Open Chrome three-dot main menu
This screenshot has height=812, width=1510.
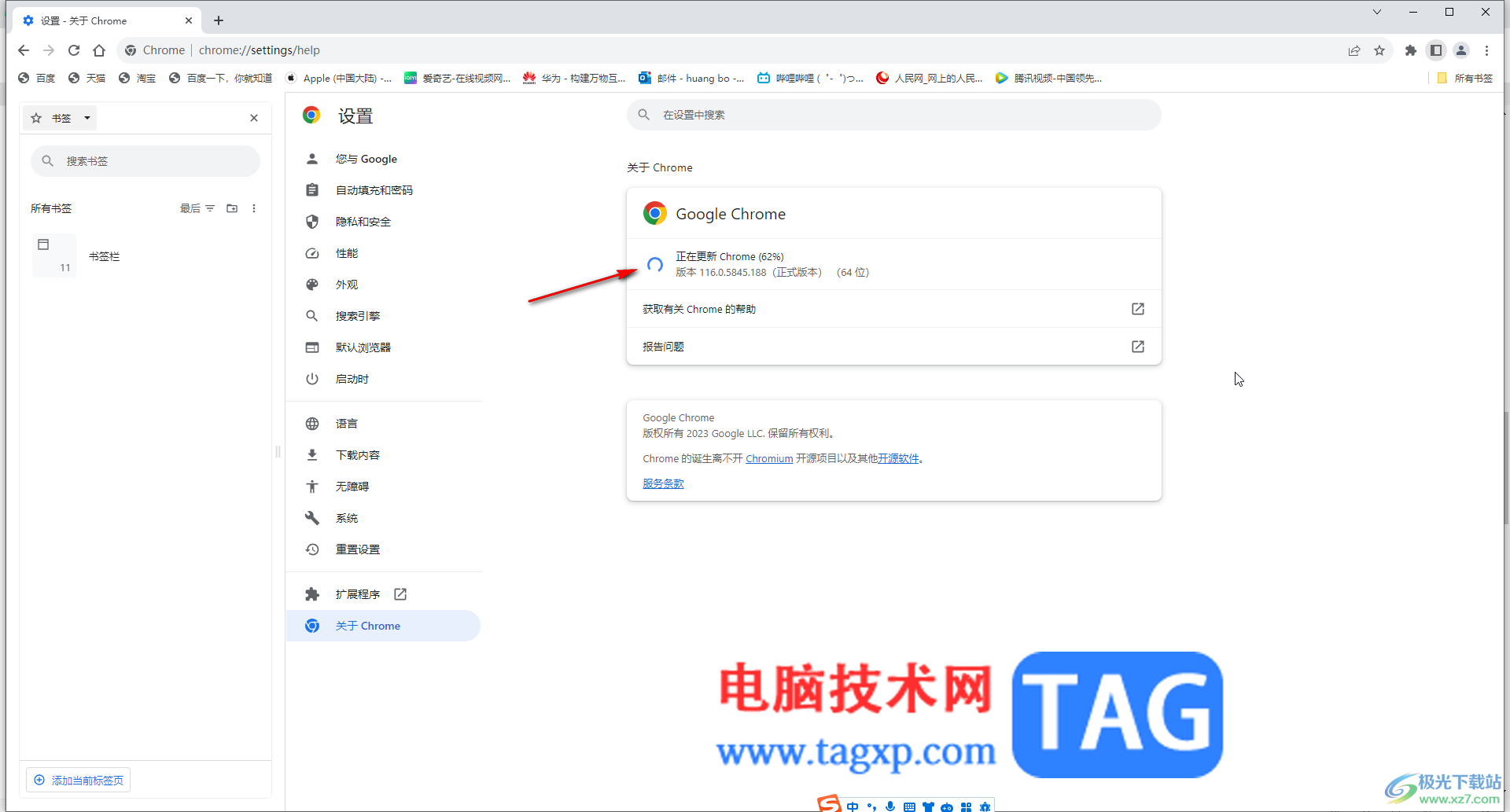(x=1486, y=50)
